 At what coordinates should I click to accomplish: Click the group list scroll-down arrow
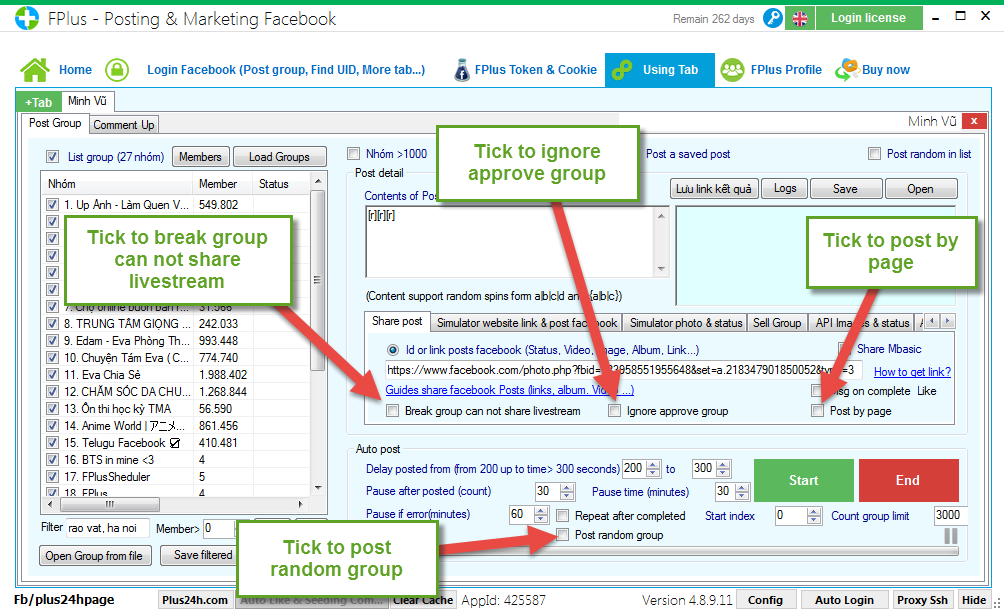318,488
